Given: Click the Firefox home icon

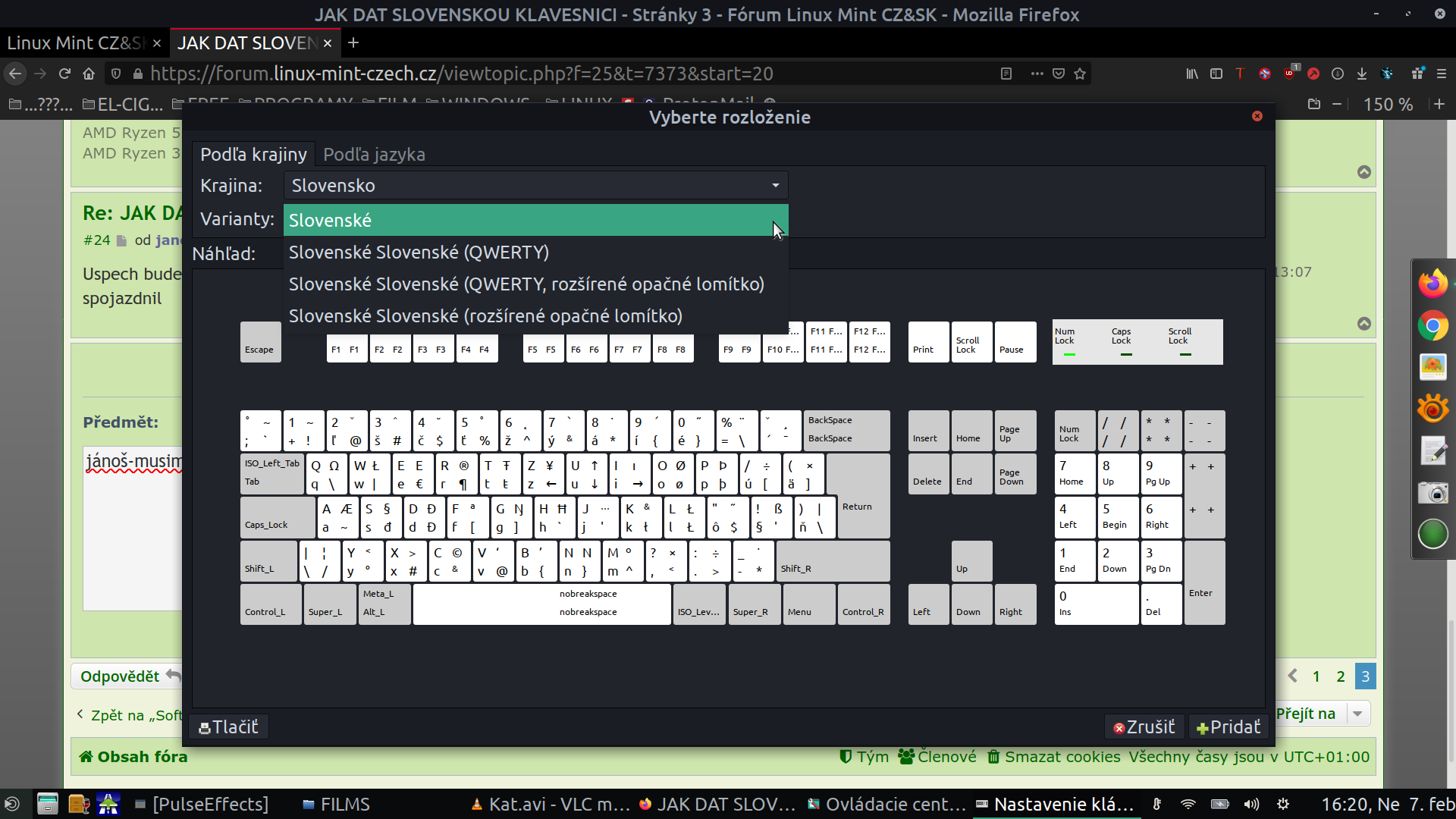Looking at the screenshot, I should pyautogui.click(x=89, y=74).
